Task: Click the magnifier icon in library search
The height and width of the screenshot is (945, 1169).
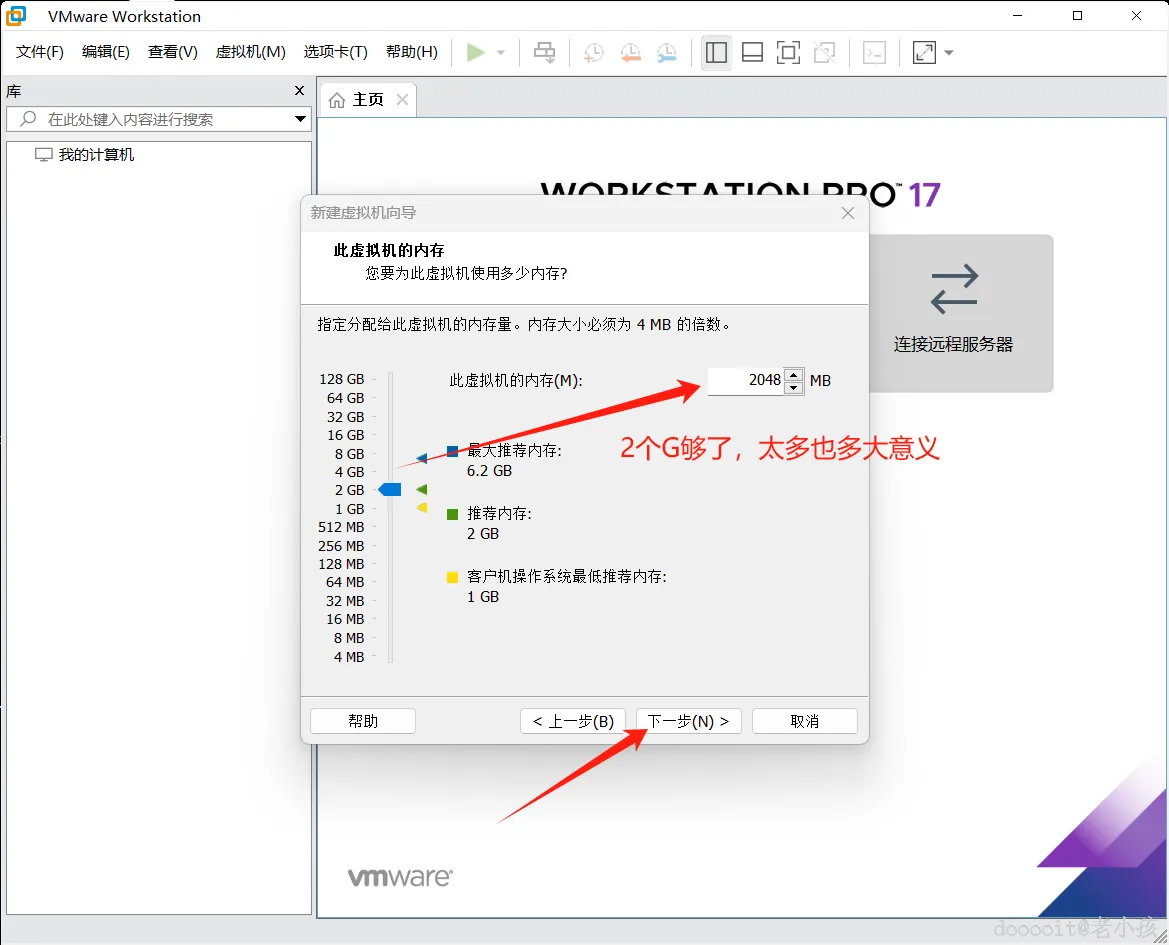Action: click(x=28, y=118)
